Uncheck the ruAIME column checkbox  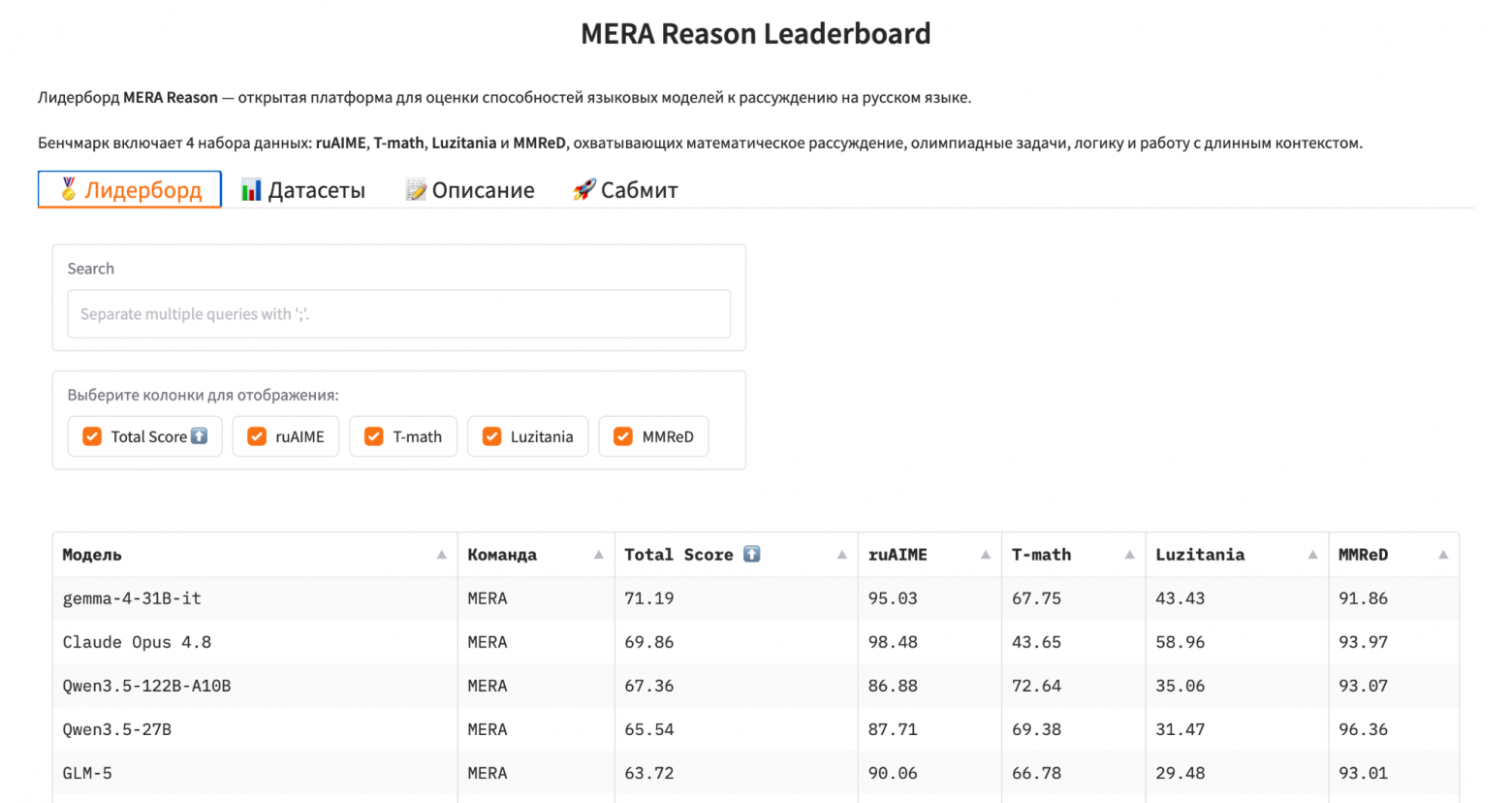[x=257, y=436]
